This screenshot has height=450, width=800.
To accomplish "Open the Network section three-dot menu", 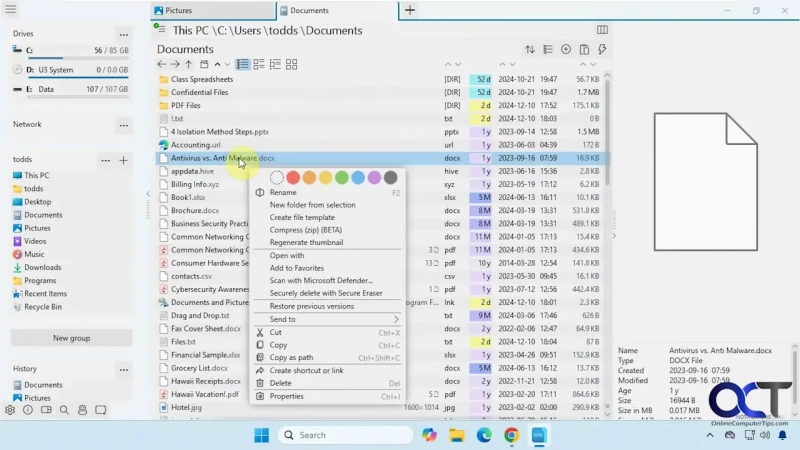I will click(x=123, y=125).
